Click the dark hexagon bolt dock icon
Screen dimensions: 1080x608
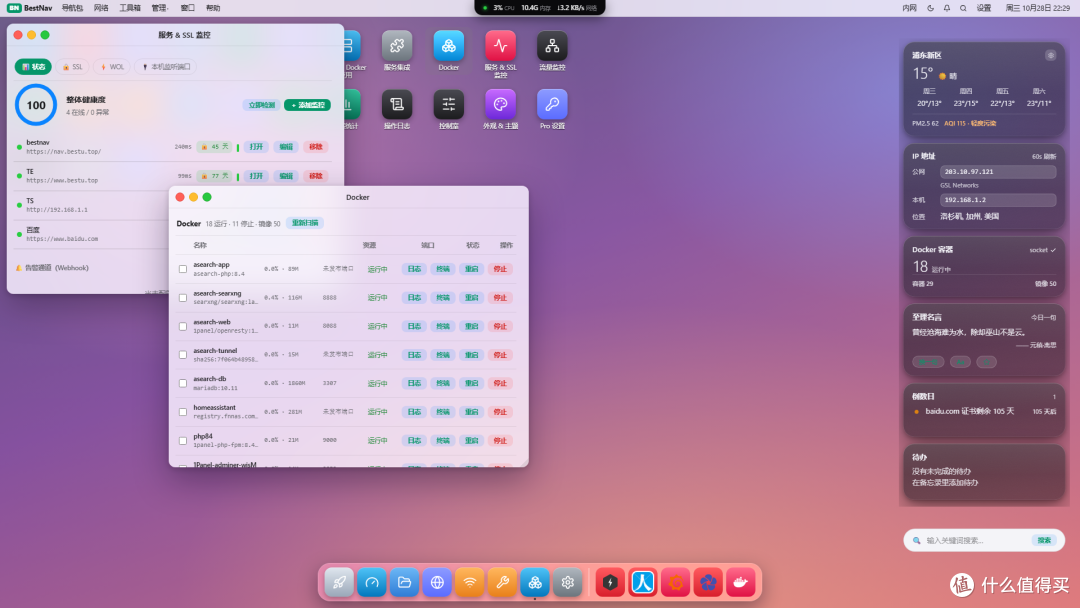coord(610,583)
